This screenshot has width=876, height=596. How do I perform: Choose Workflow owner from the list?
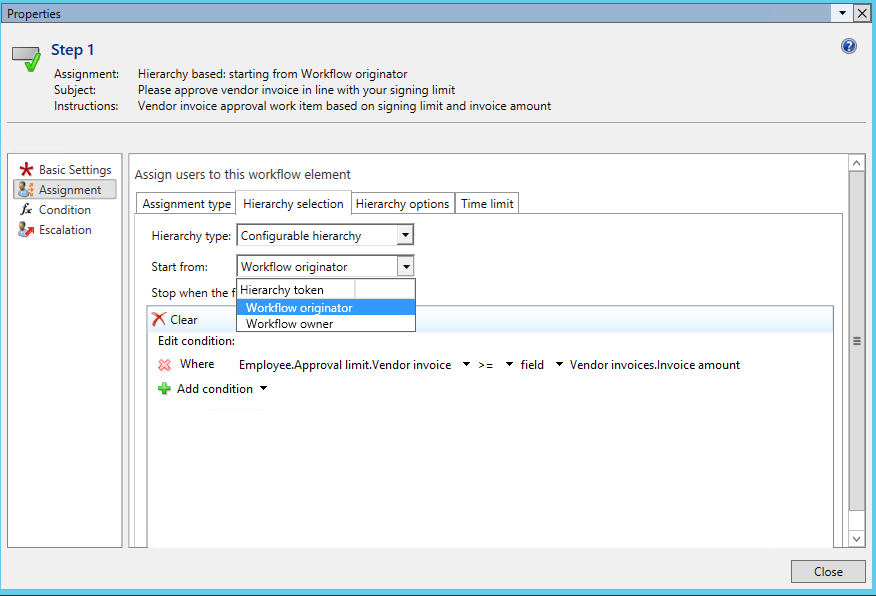[x=289, y=324]
